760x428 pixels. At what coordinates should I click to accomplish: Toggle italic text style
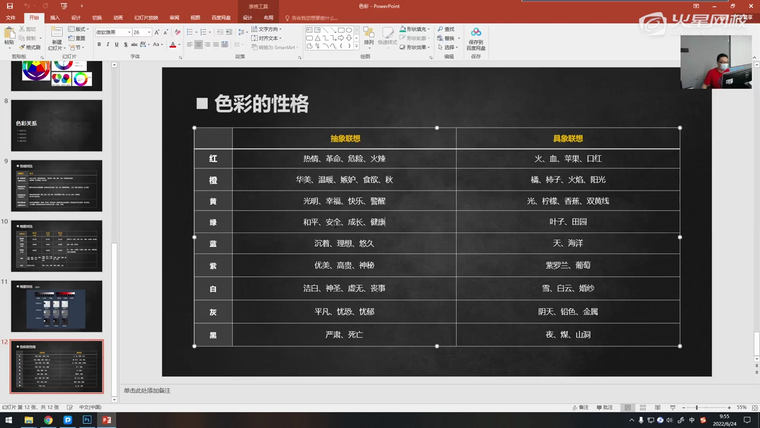[x=108, y=45]
